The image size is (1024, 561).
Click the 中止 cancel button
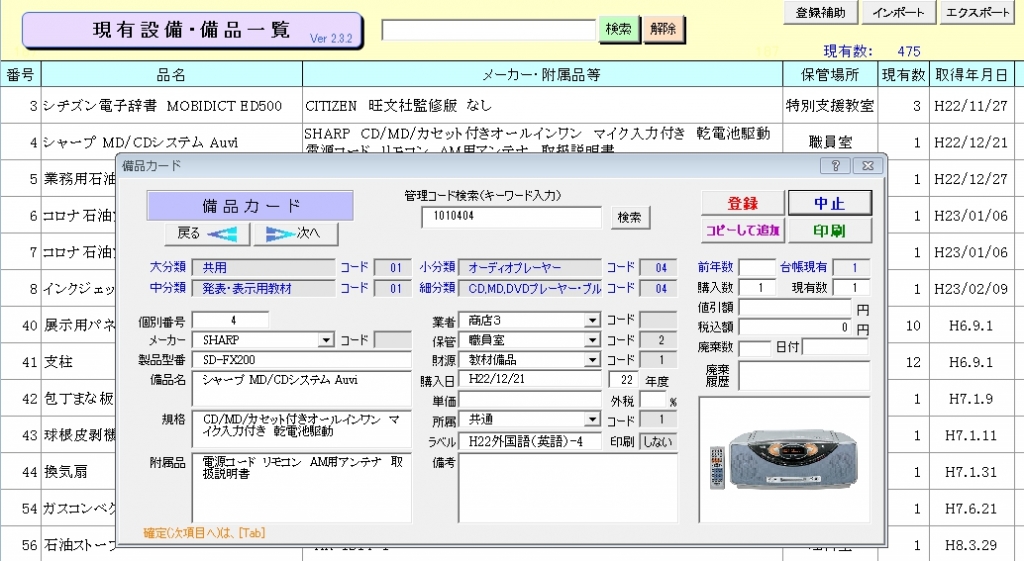point(829,203)
